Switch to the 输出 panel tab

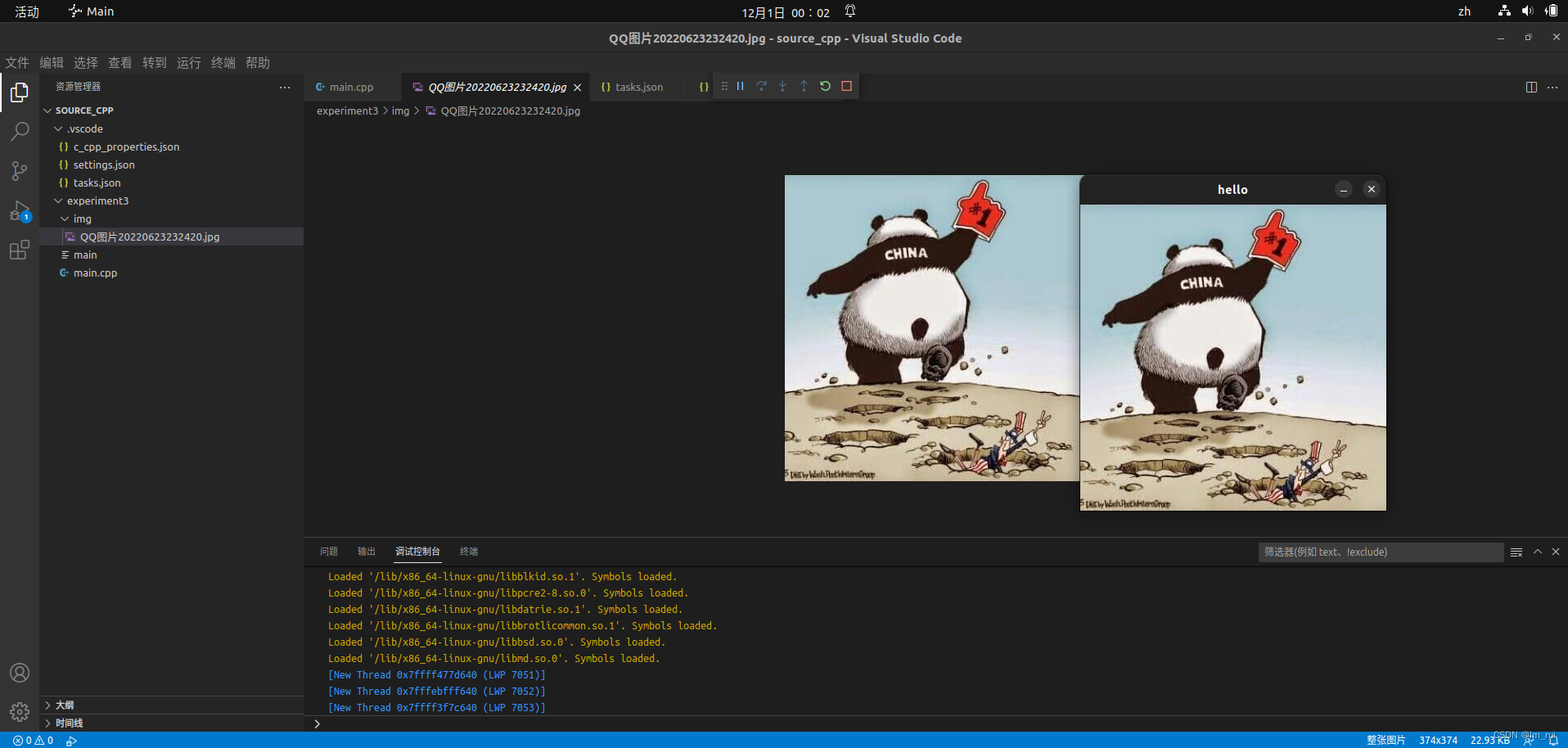pyautogui.click(x=367, y=552)
